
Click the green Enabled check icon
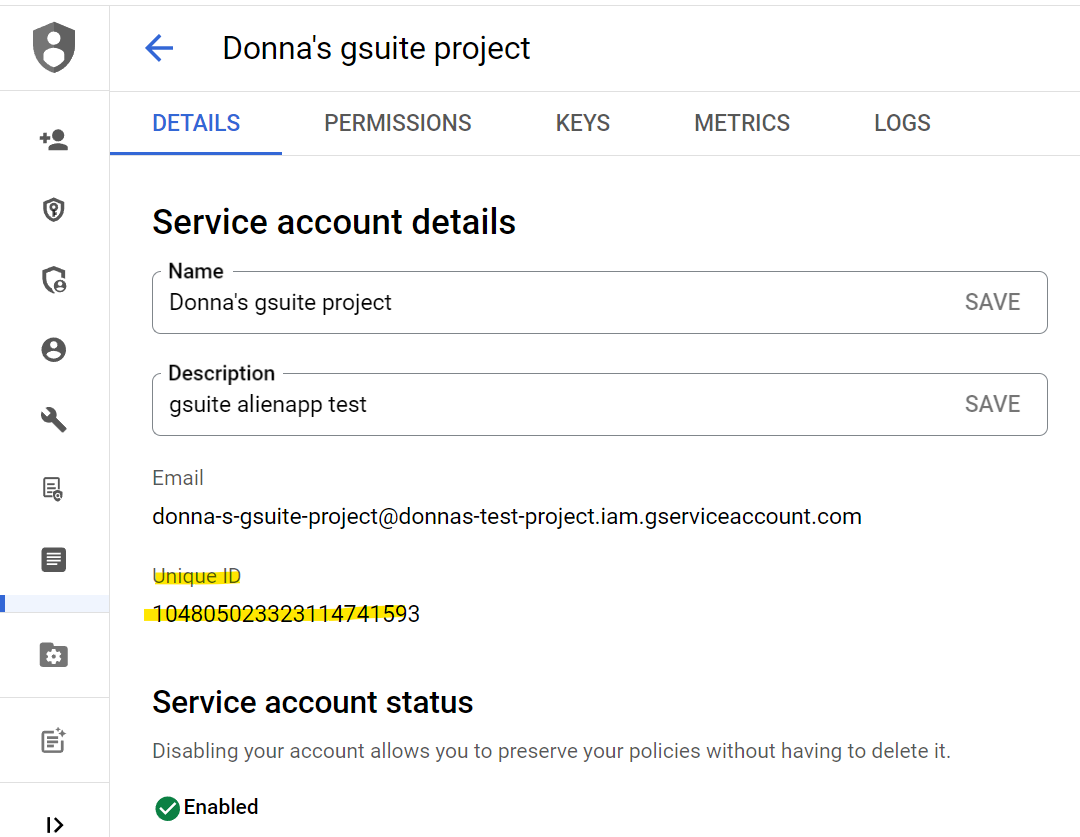click(x=167, y=808)
